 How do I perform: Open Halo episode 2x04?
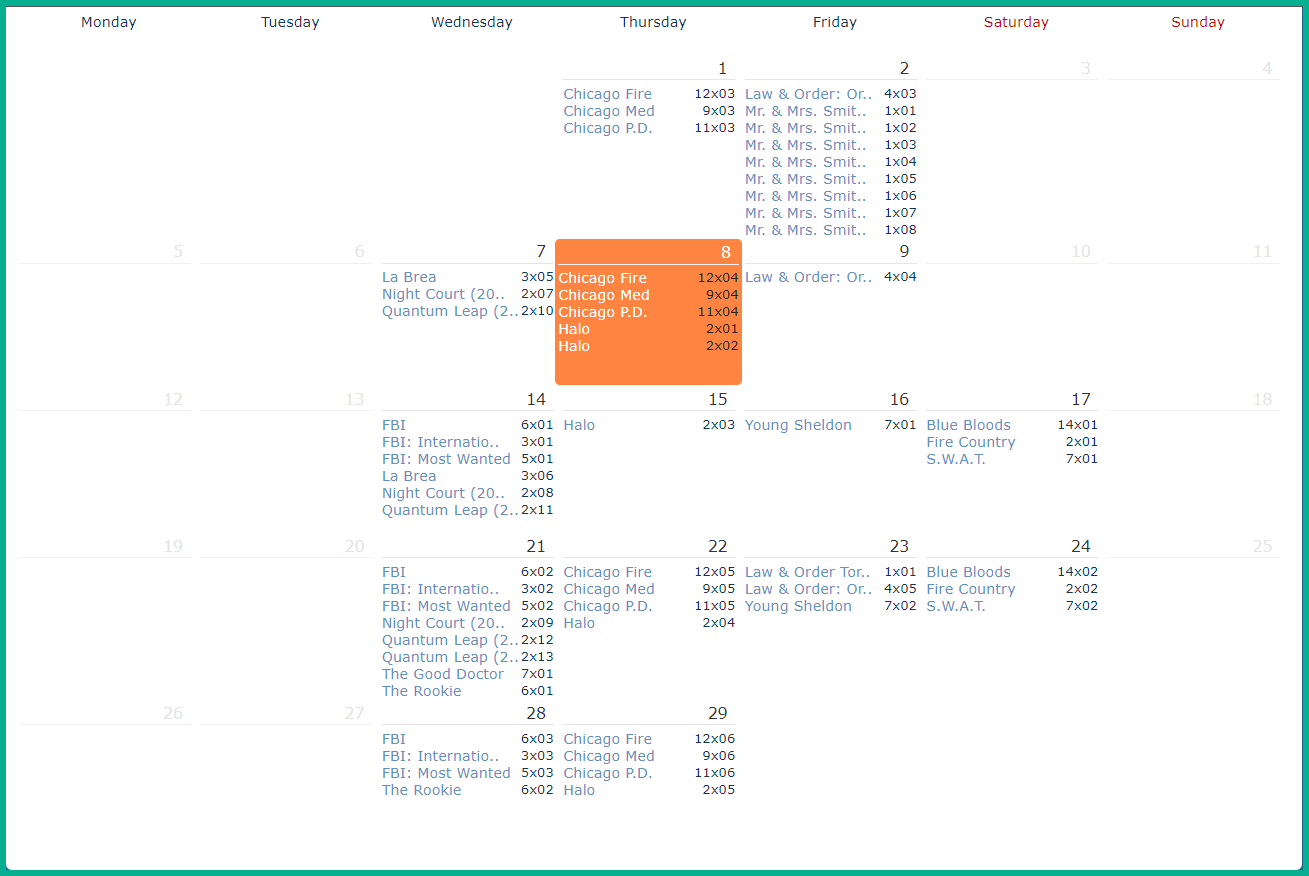click(x=579, y=623)
